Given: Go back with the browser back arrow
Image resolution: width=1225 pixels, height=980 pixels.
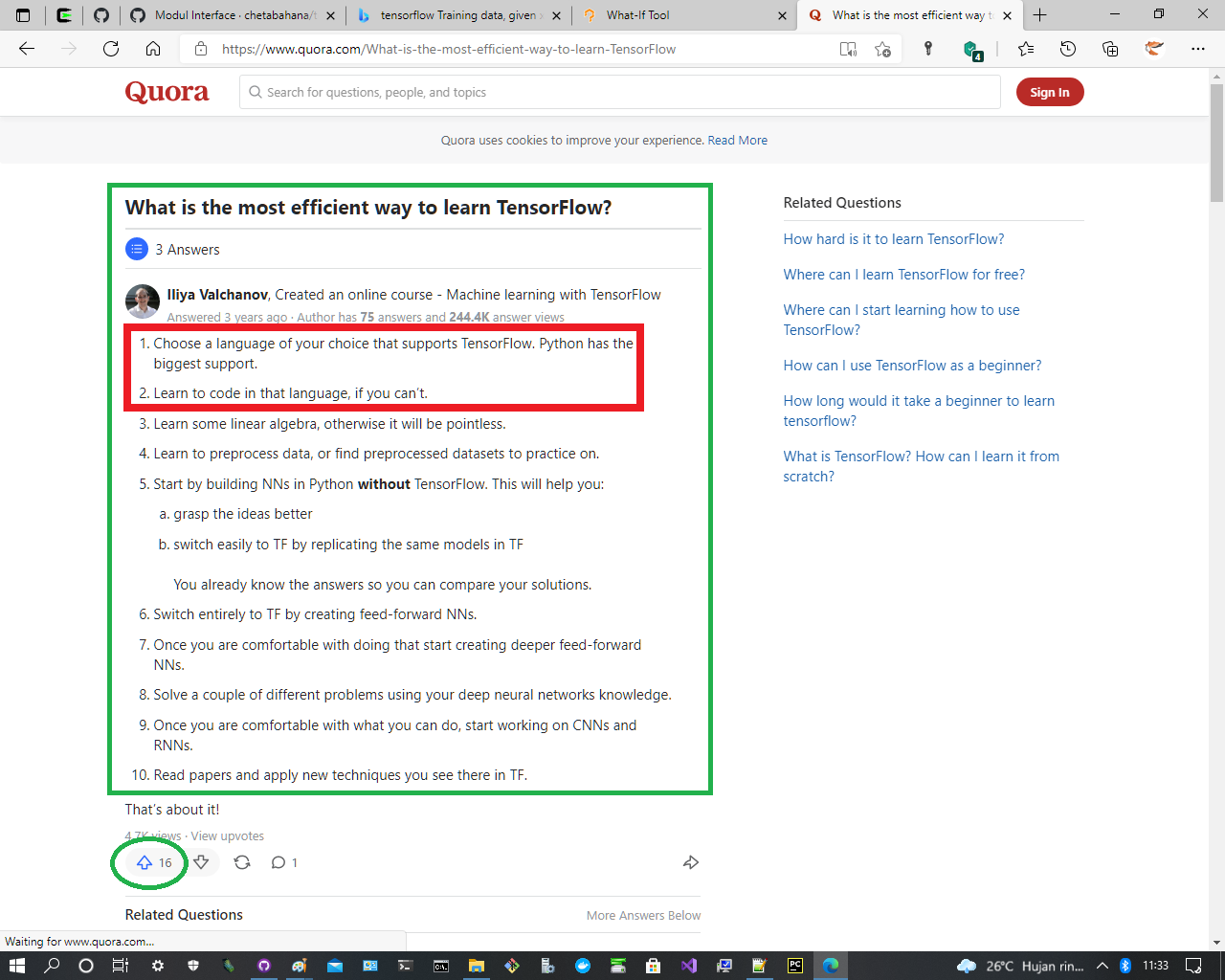Looking at the screenshot, I should click(x=27, y=49).
